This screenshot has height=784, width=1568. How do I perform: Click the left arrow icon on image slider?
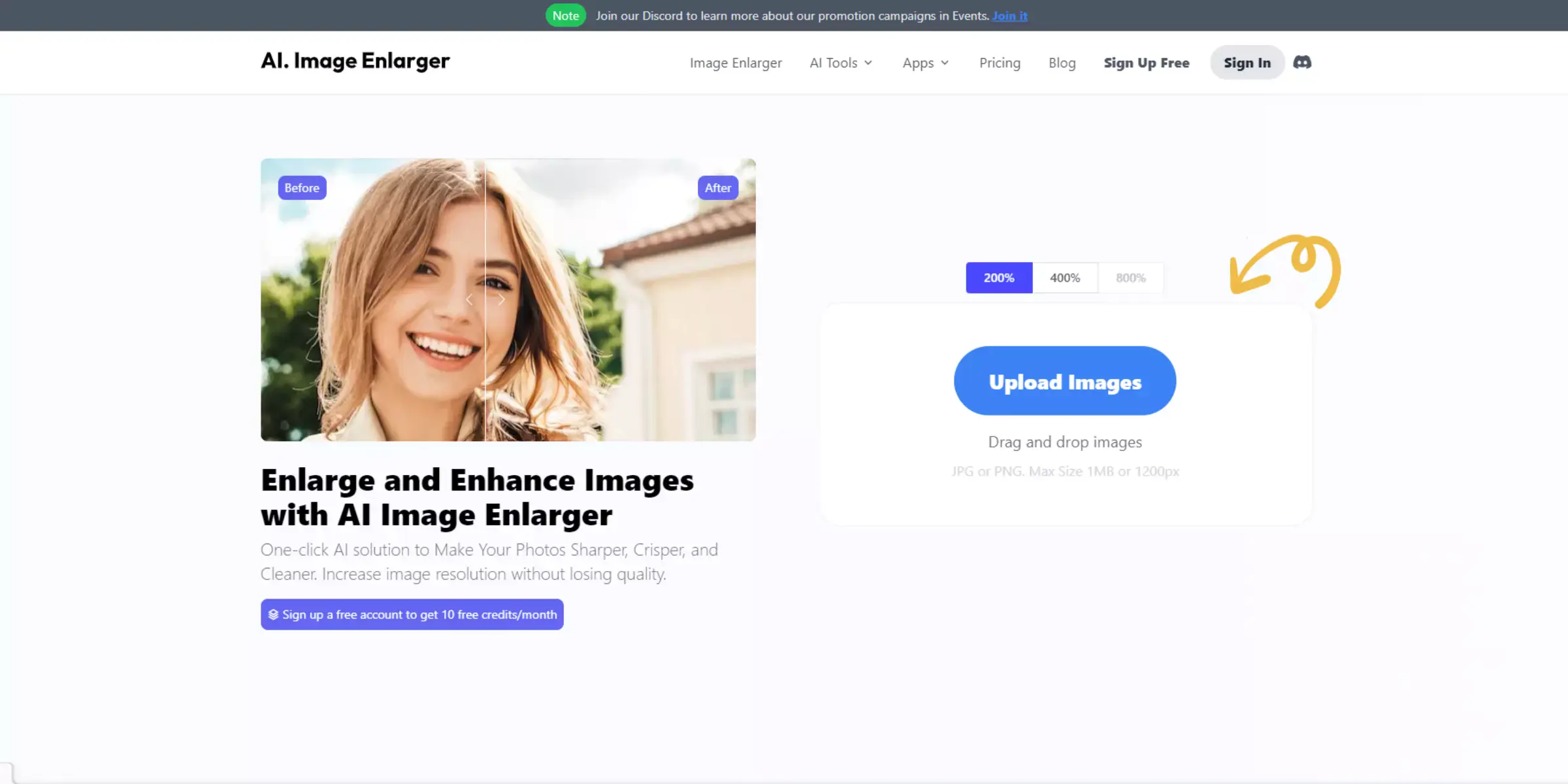[470, 299]
